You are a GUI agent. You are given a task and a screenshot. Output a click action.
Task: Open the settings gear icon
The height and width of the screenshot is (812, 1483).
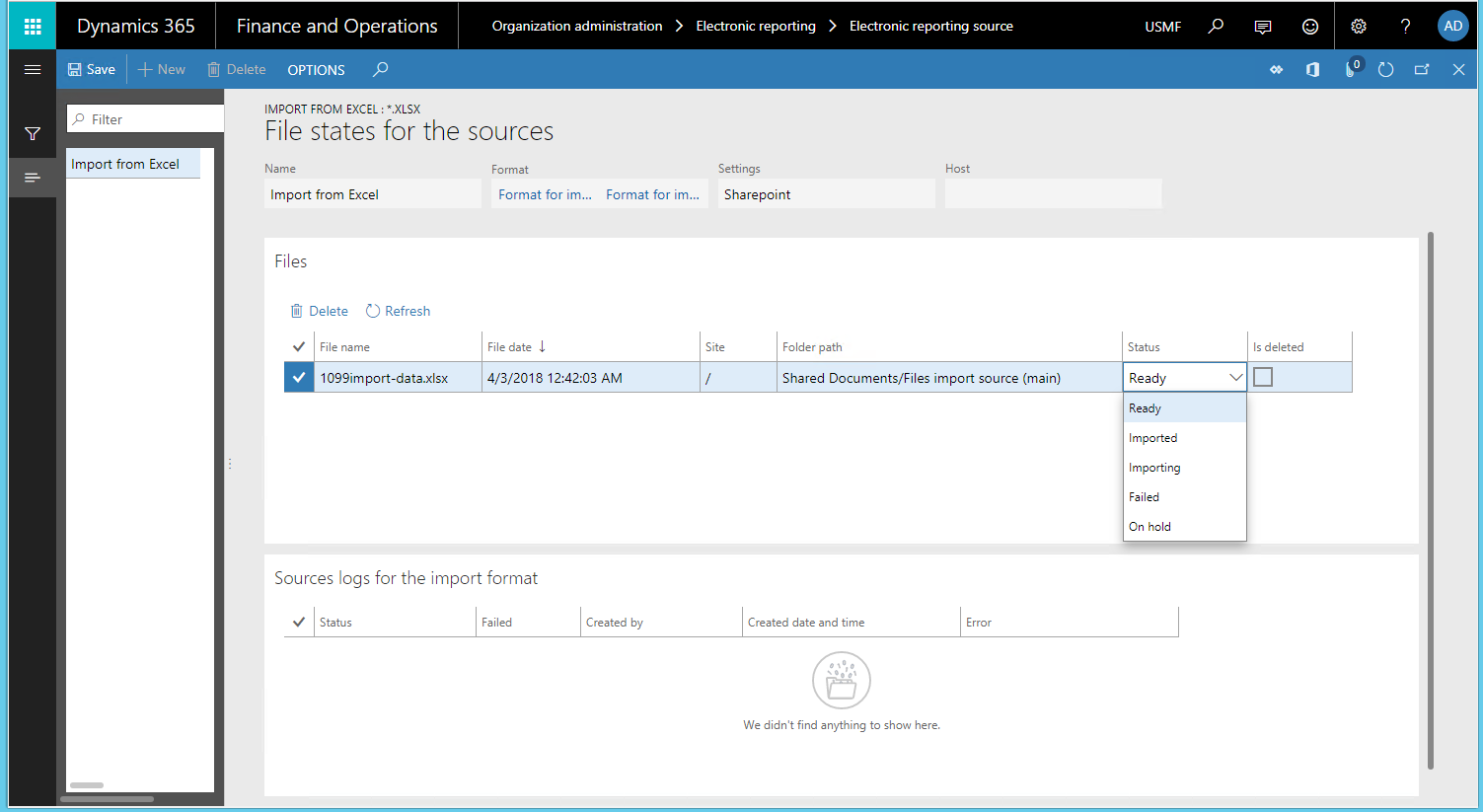1358,27
